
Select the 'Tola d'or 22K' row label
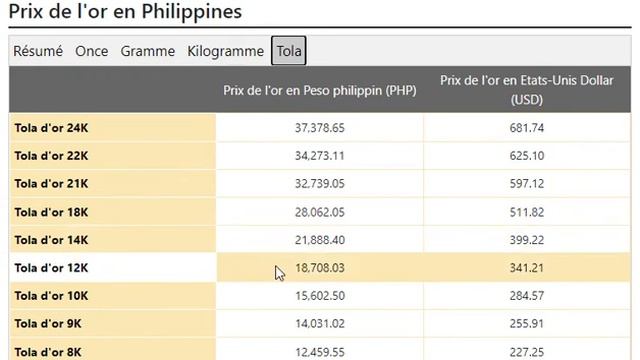[51, 156]
